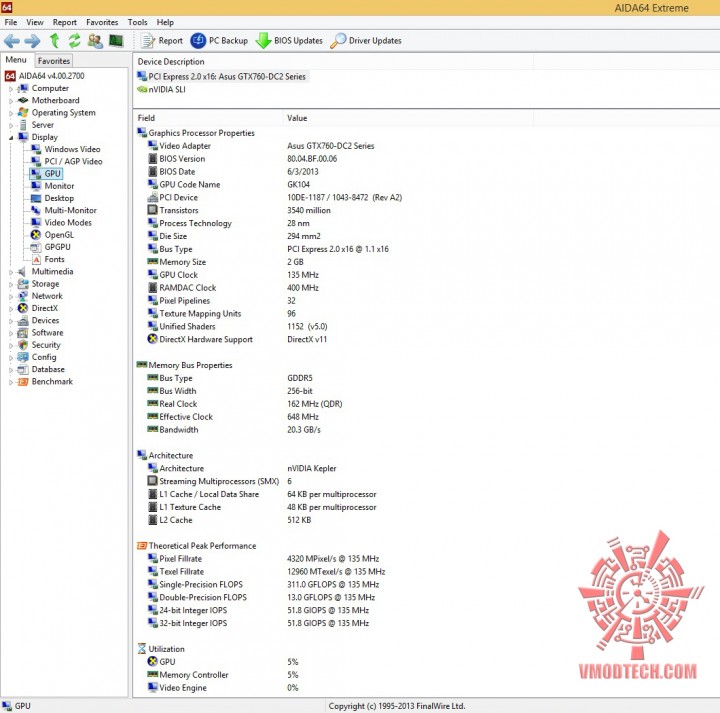Click the BIOS Version chip icon
The image size is (720, 713).
coord(153,158)
